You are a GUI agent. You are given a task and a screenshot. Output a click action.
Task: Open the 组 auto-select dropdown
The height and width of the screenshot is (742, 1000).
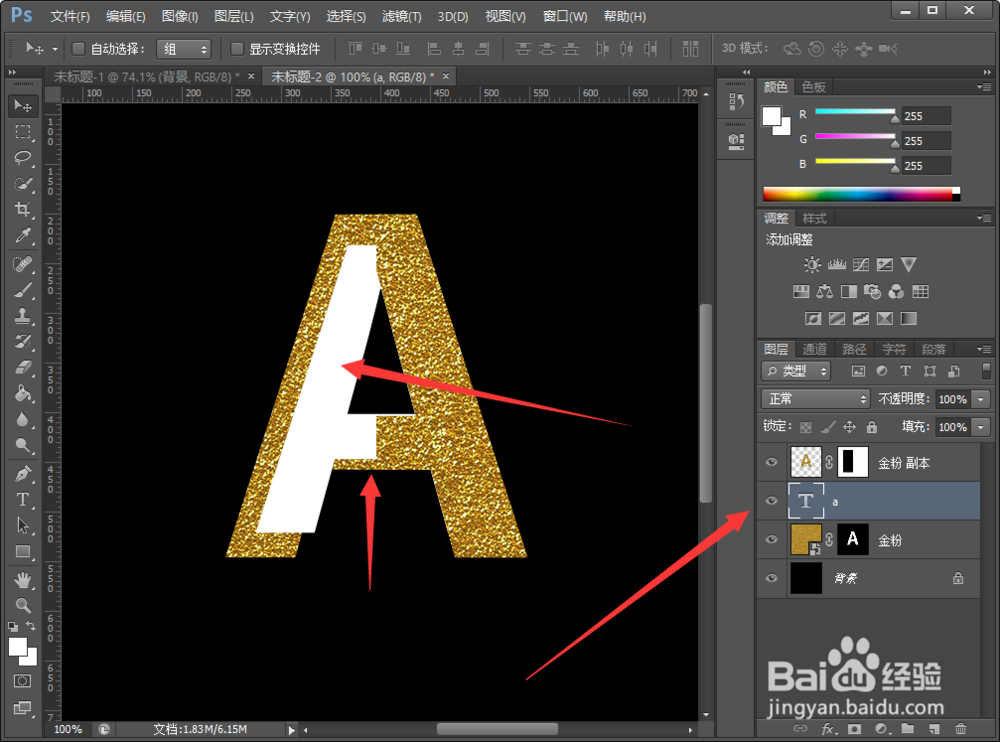coord(184,48)
